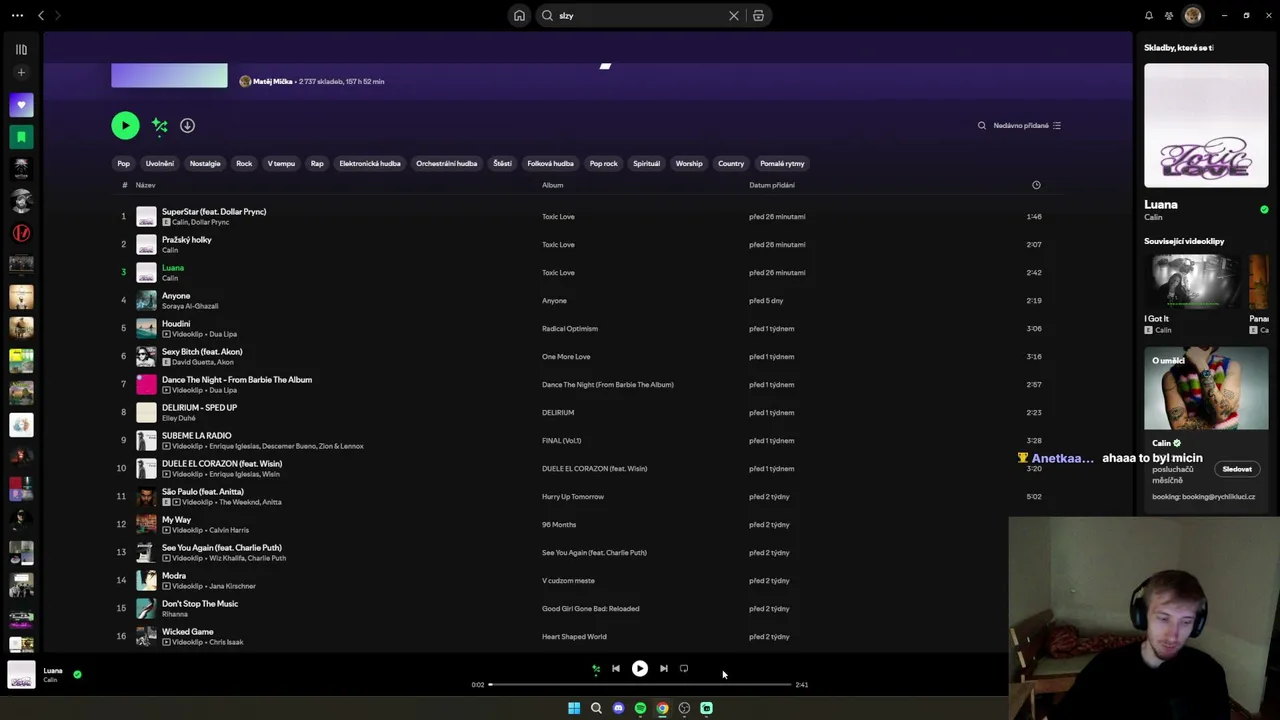This screenshot has width=1280, height=720.
Task: Select the Štěstí filter chip
Action: point(502,164)
